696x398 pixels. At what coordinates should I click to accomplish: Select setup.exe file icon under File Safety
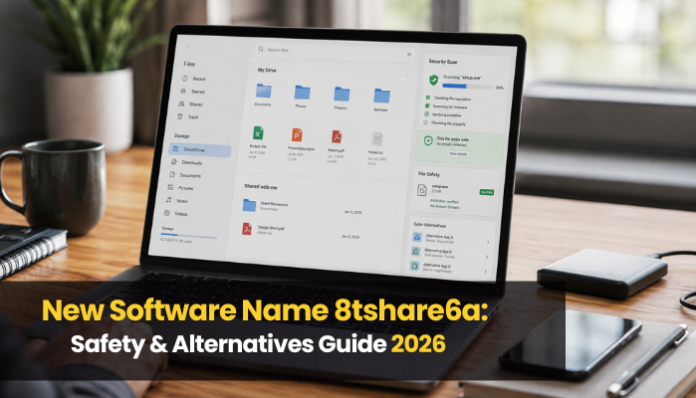[x=422, y=190]
